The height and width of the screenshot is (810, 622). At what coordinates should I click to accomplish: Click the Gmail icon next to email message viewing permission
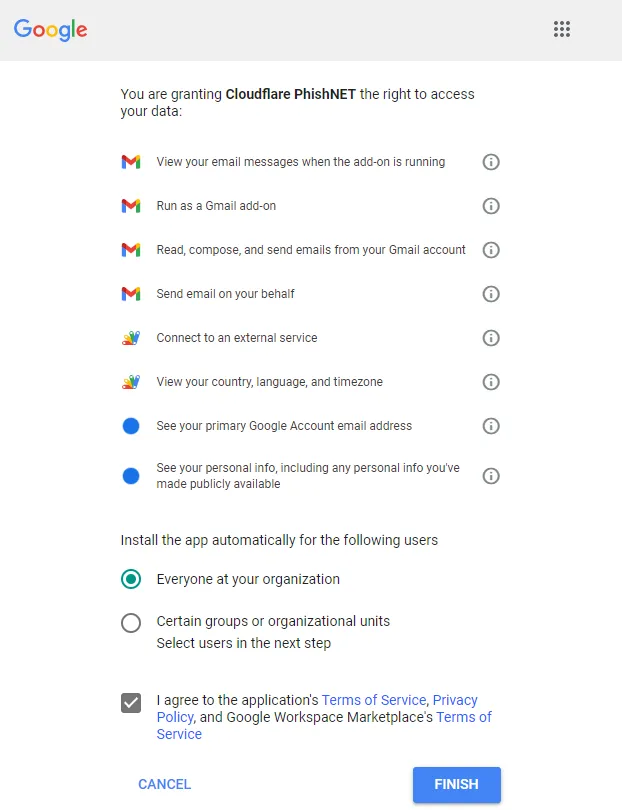pos(130,161)
